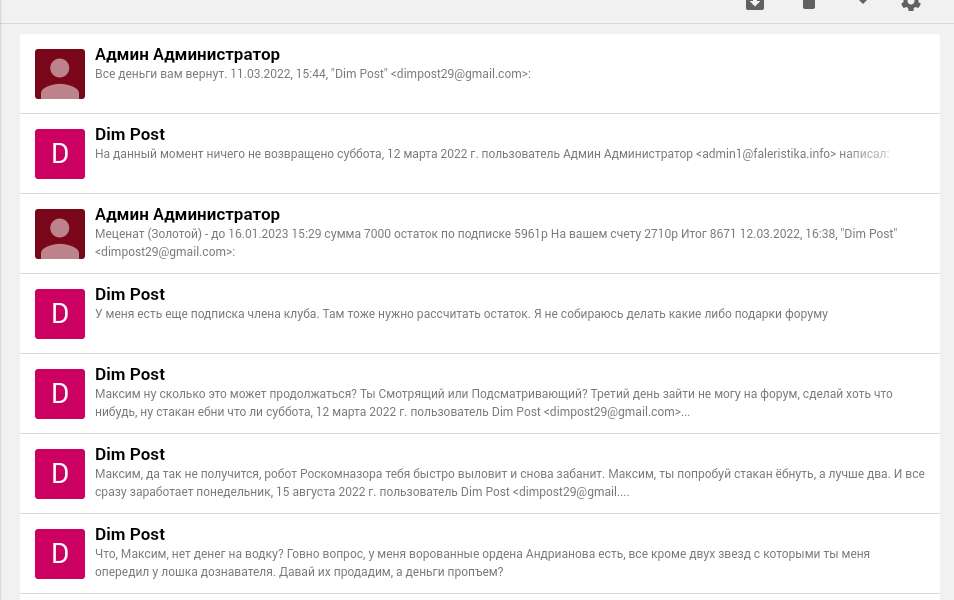
Task: Open the settings gear icon
Action: point(911,4)
